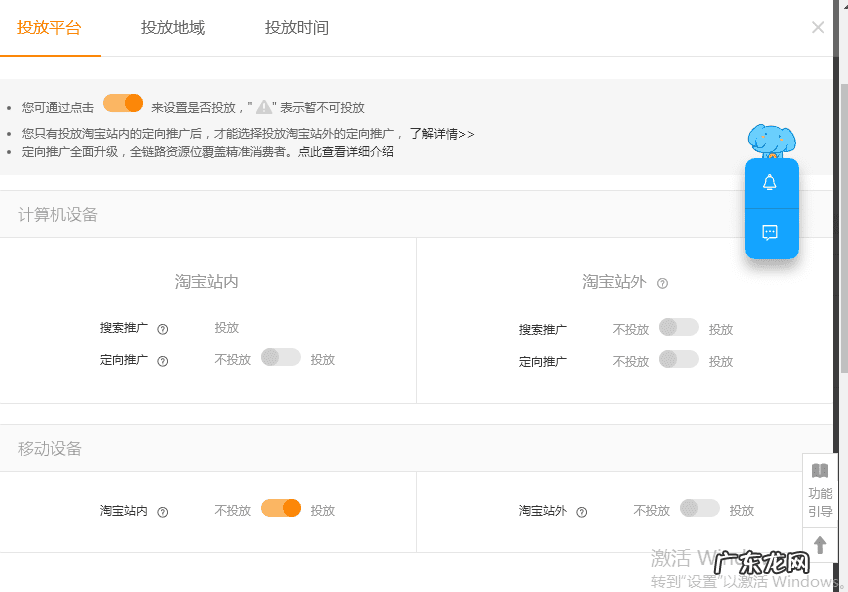Viewport: 848px width, 592px height.
Task: Click the help icon next to 淘宝站外 heading
Action: pos(661,282)
